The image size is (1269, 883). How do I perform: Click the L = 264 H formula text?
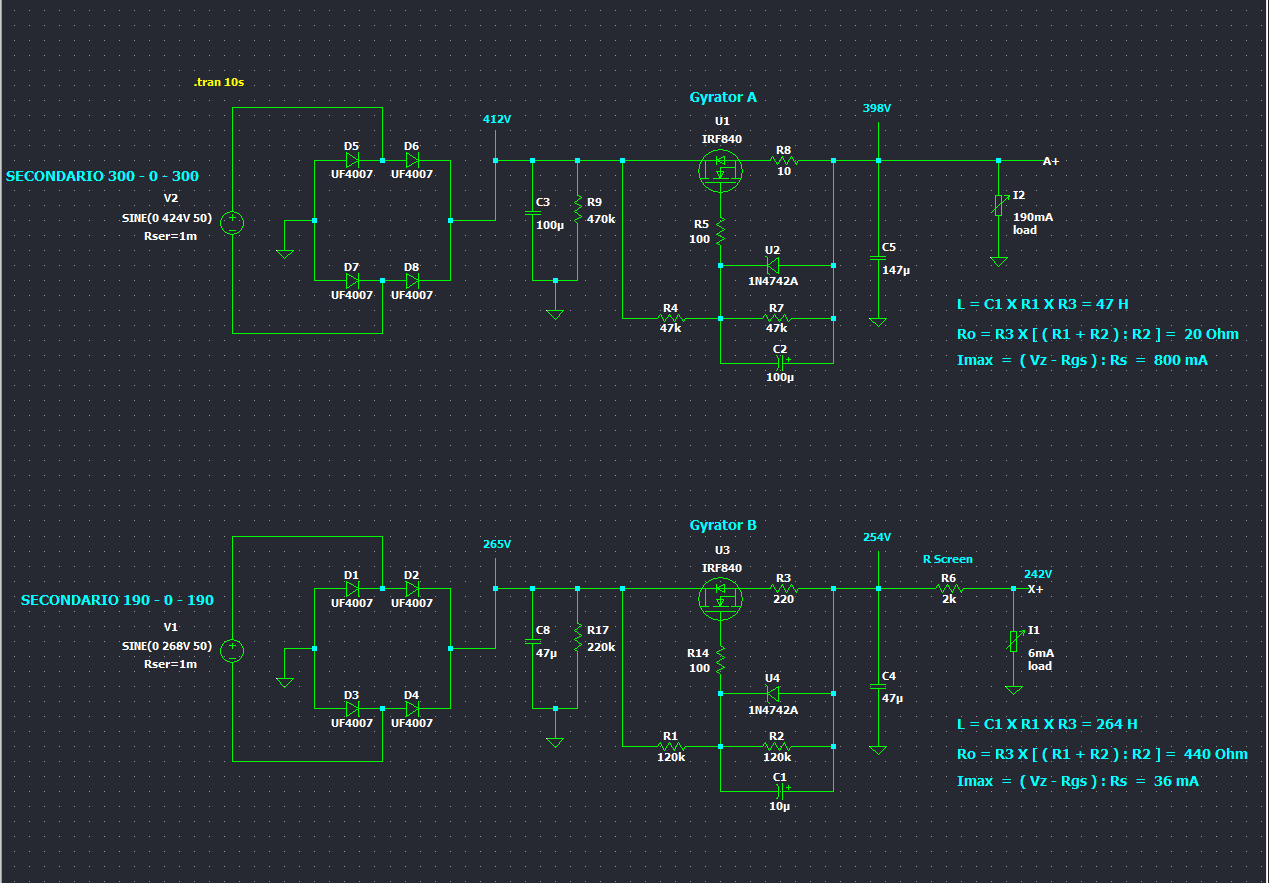[x=1046, y=724]
